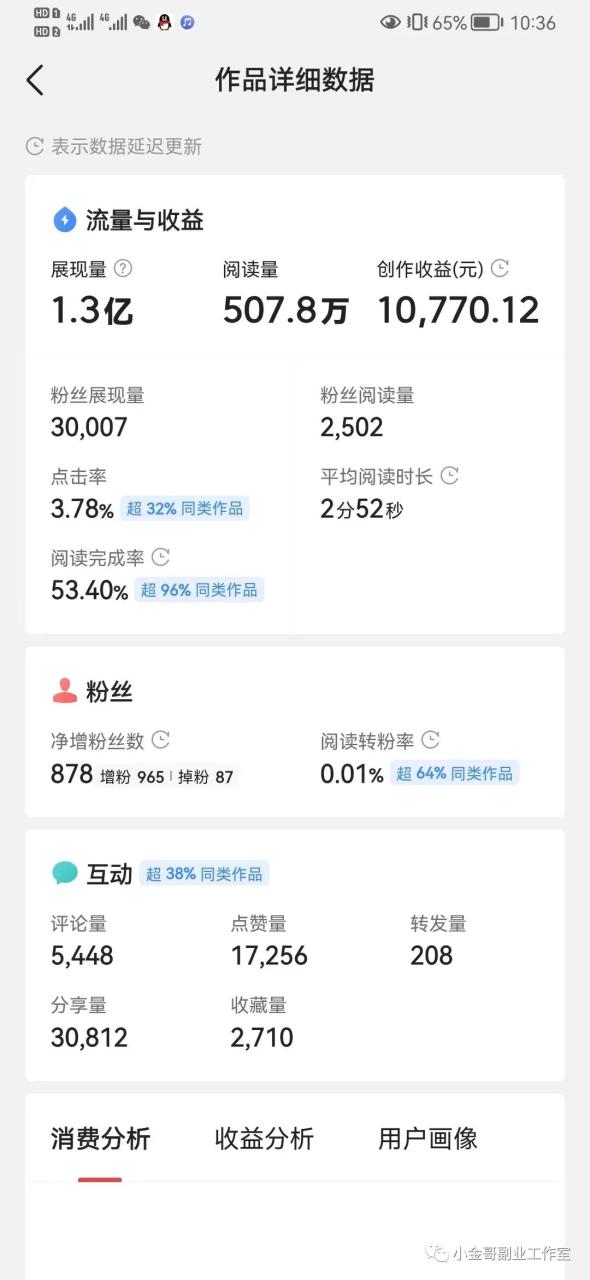590x1280 pixels.
Task: Tap the chat bubble icon beside 互动
Action: tap(64, 872)
